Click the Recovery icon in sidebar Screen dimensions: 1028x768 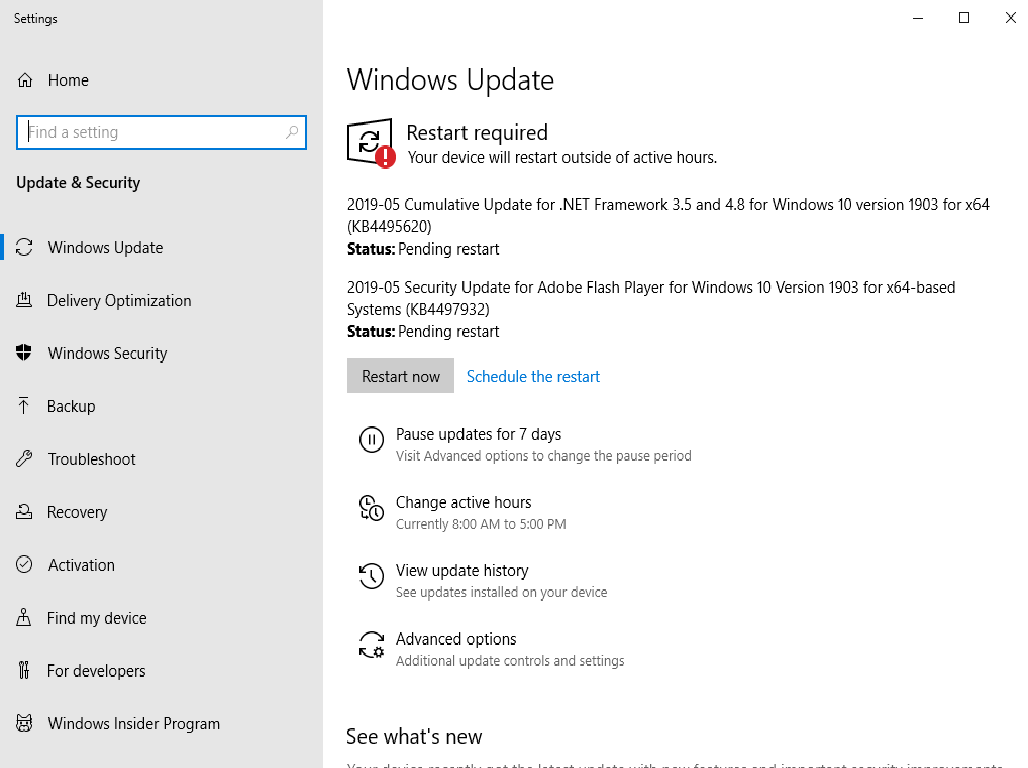click(24, 512)
